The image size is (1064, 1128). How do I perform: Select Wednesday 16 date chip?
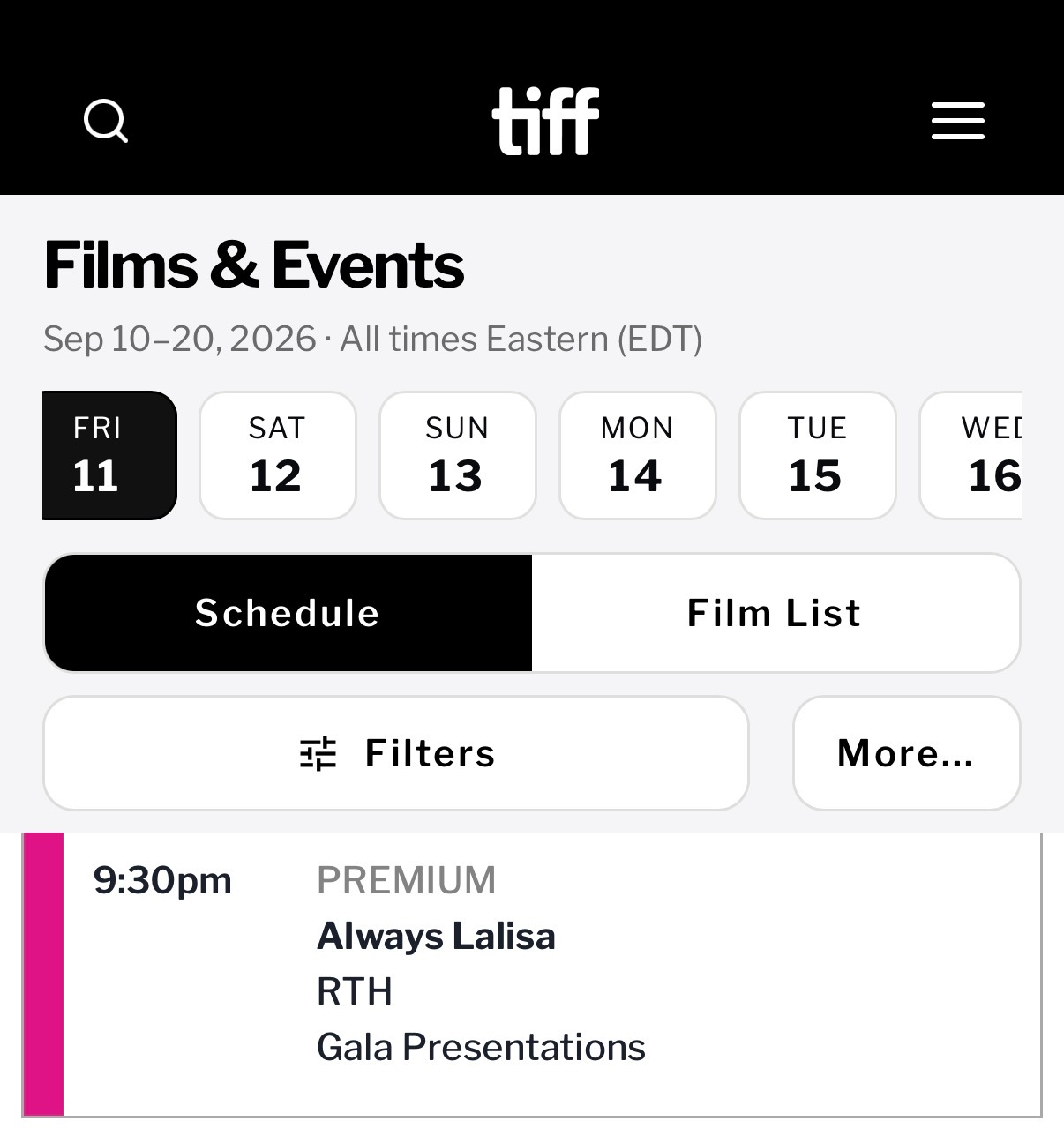(970, 455)
